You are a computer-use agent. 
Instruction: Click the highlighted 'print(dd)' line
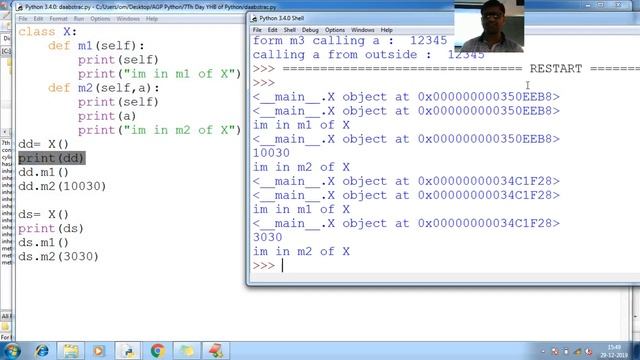[51, 158]
